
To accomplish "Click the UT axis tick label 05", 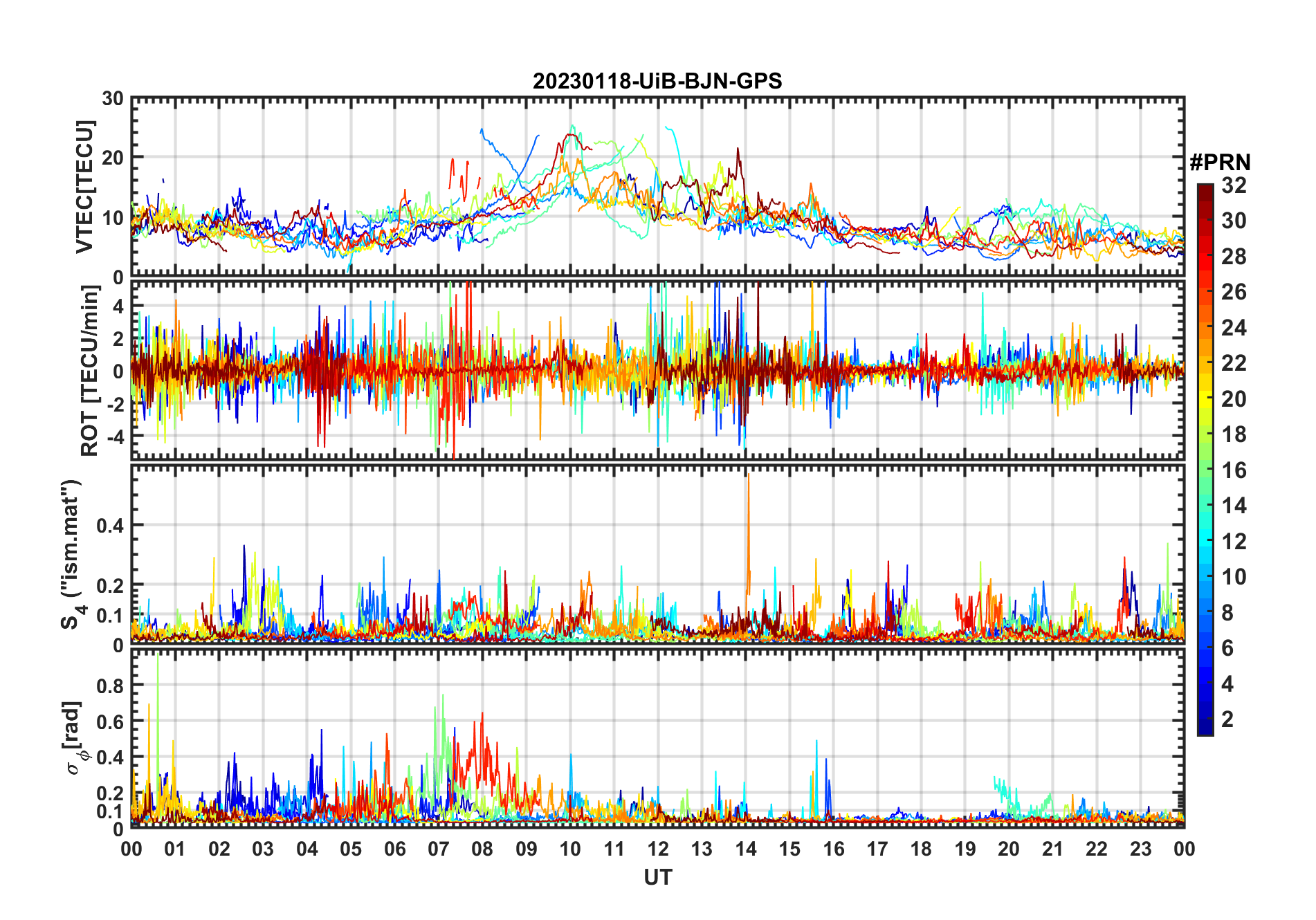I will click(x=351, y=849).
